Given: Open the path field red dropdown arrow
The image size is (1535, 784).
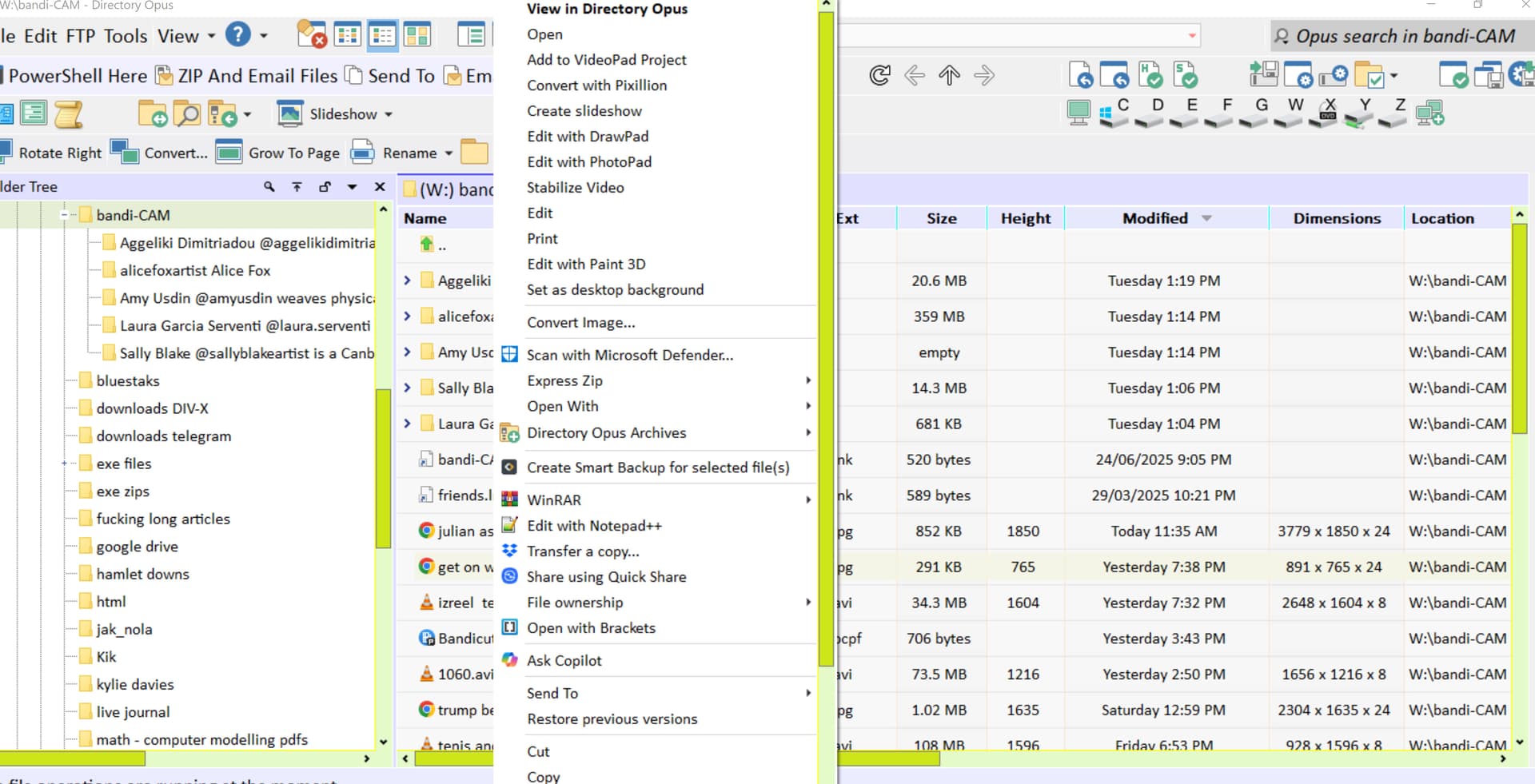Looking at the screenshot, I should (1192, 36).
